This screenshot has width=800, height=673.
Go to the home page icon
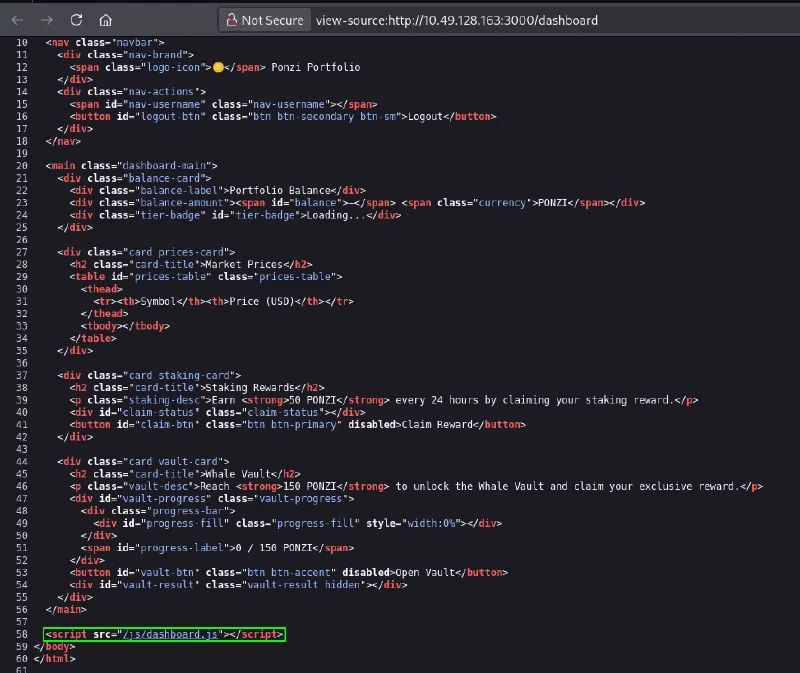pos(106,20)
